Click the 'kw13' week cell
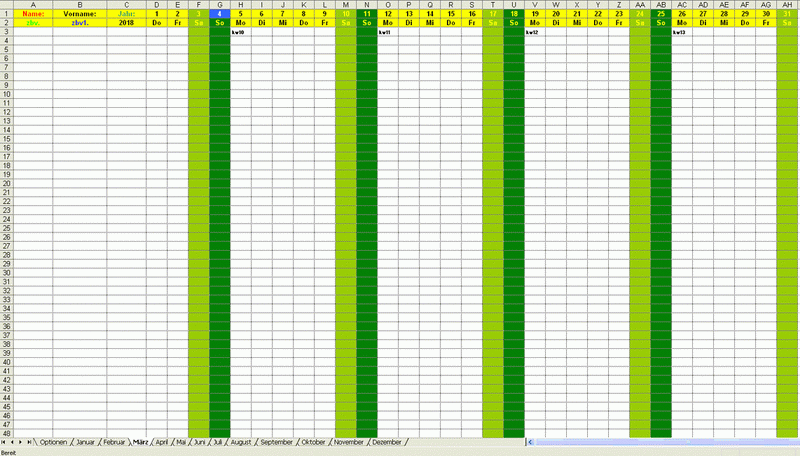 [x=682, y=32]
